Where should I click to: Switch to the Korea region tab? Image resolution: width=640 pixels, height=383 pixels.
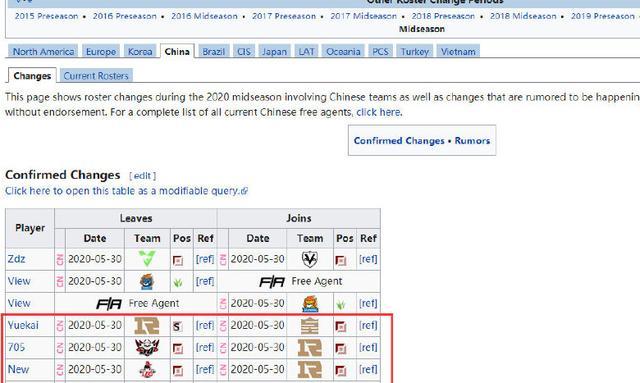[x=140, y=51]
